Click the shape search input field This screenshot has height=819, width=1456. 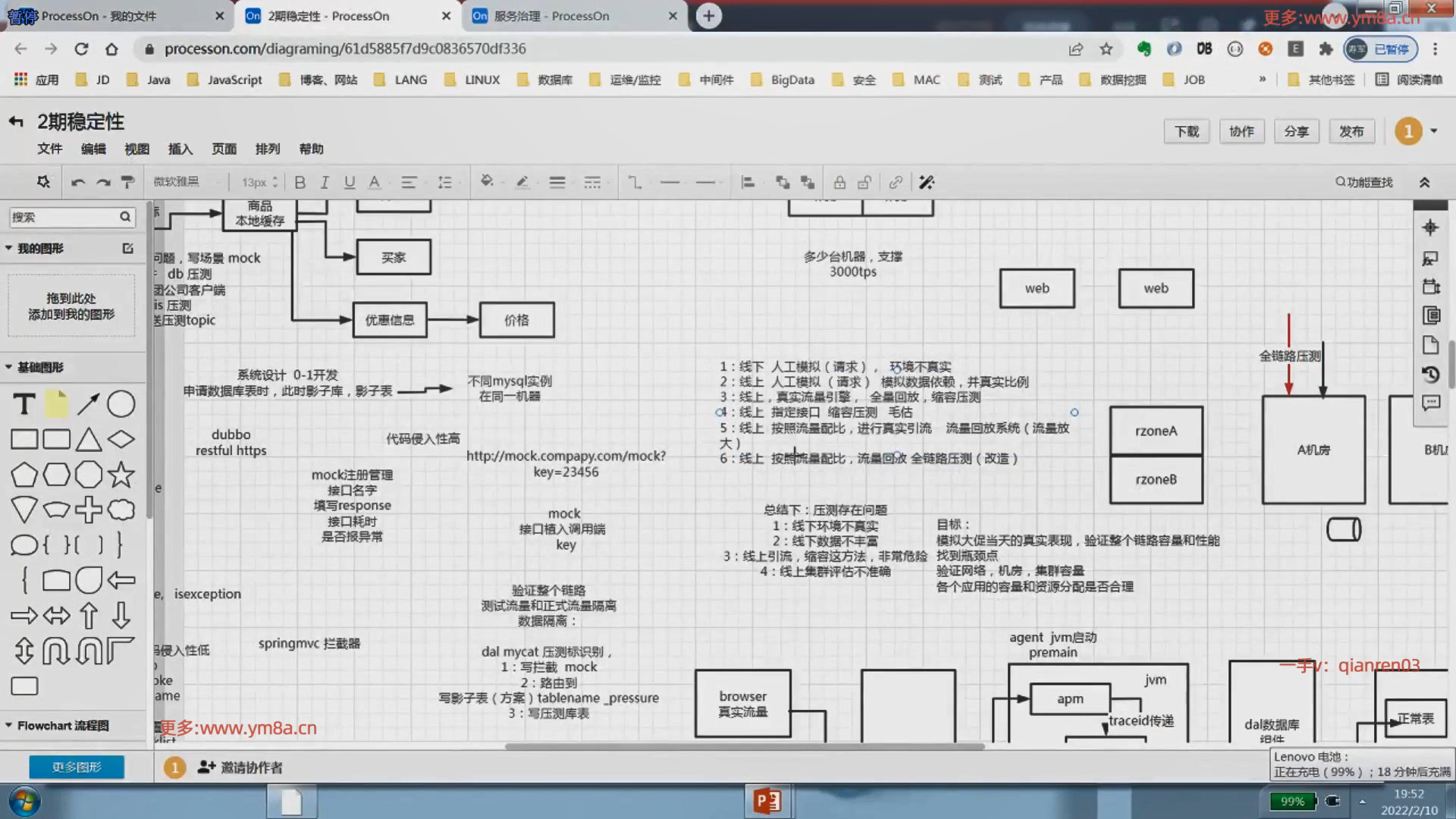[x=64, y=217]
